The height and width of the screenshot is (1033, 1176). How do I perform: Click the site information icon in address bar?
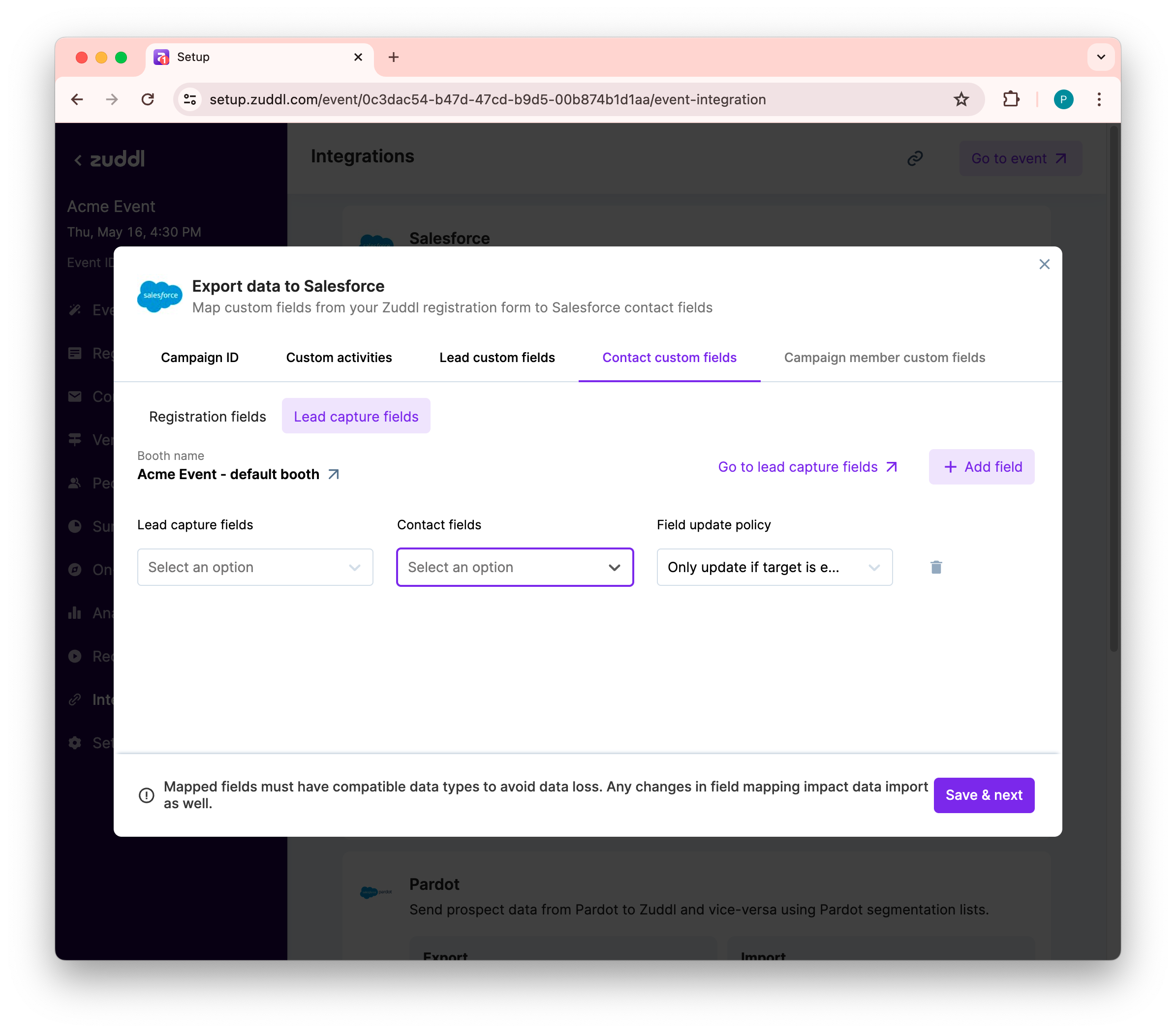(190, 99)
